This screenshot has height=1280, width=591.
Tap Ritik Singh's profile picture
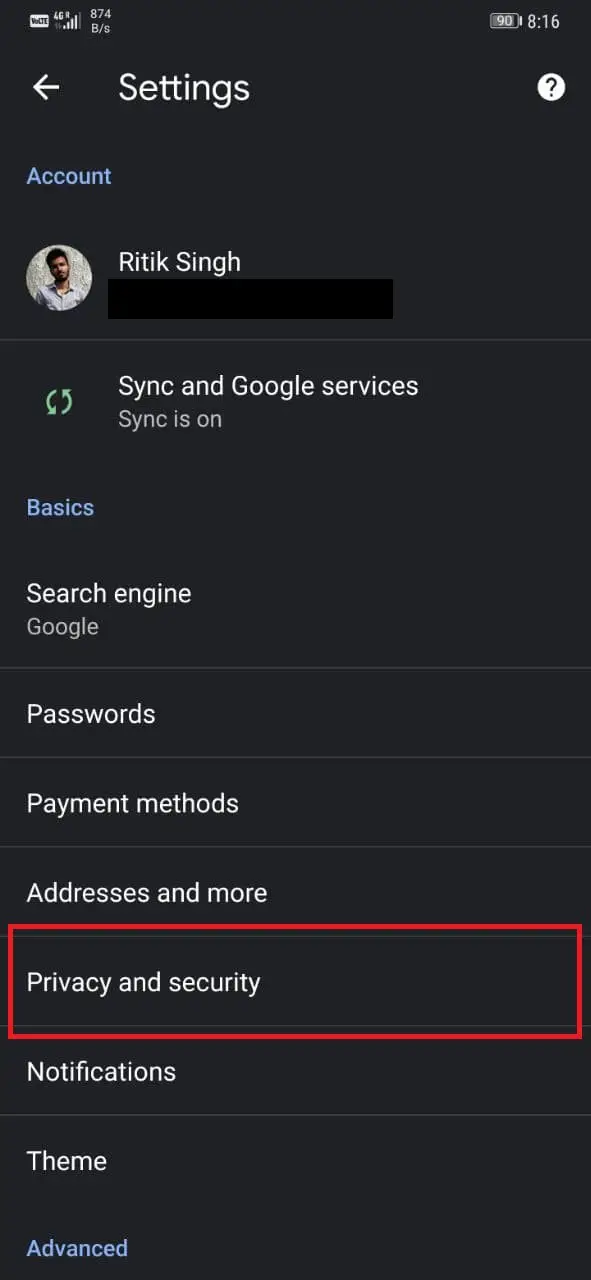(x=59, y=278)
